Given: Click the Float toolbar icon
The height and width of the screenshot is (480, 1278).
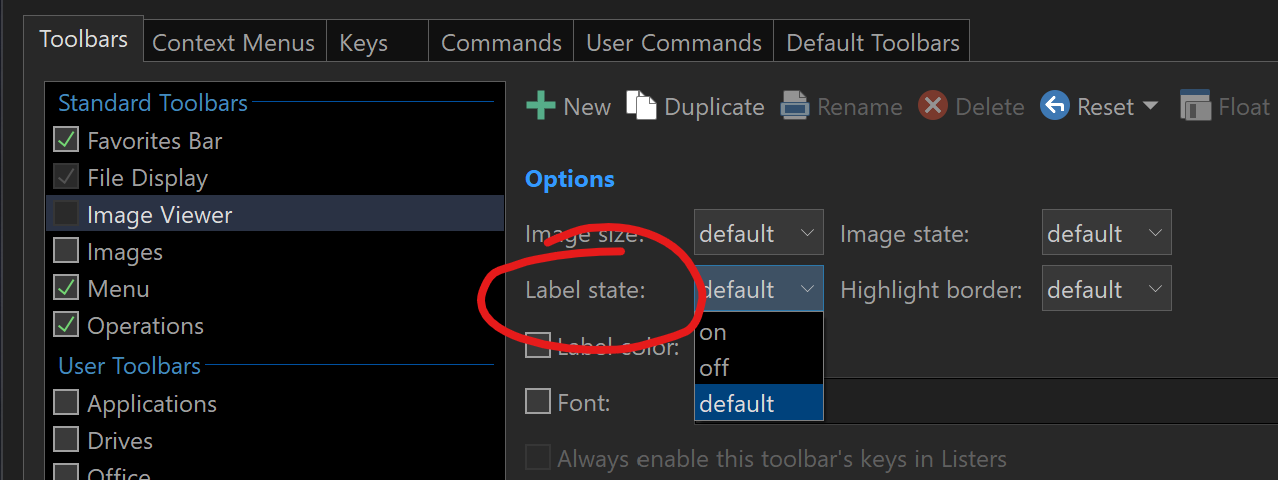Looking at the screenshot, I should pos(1196,106).
